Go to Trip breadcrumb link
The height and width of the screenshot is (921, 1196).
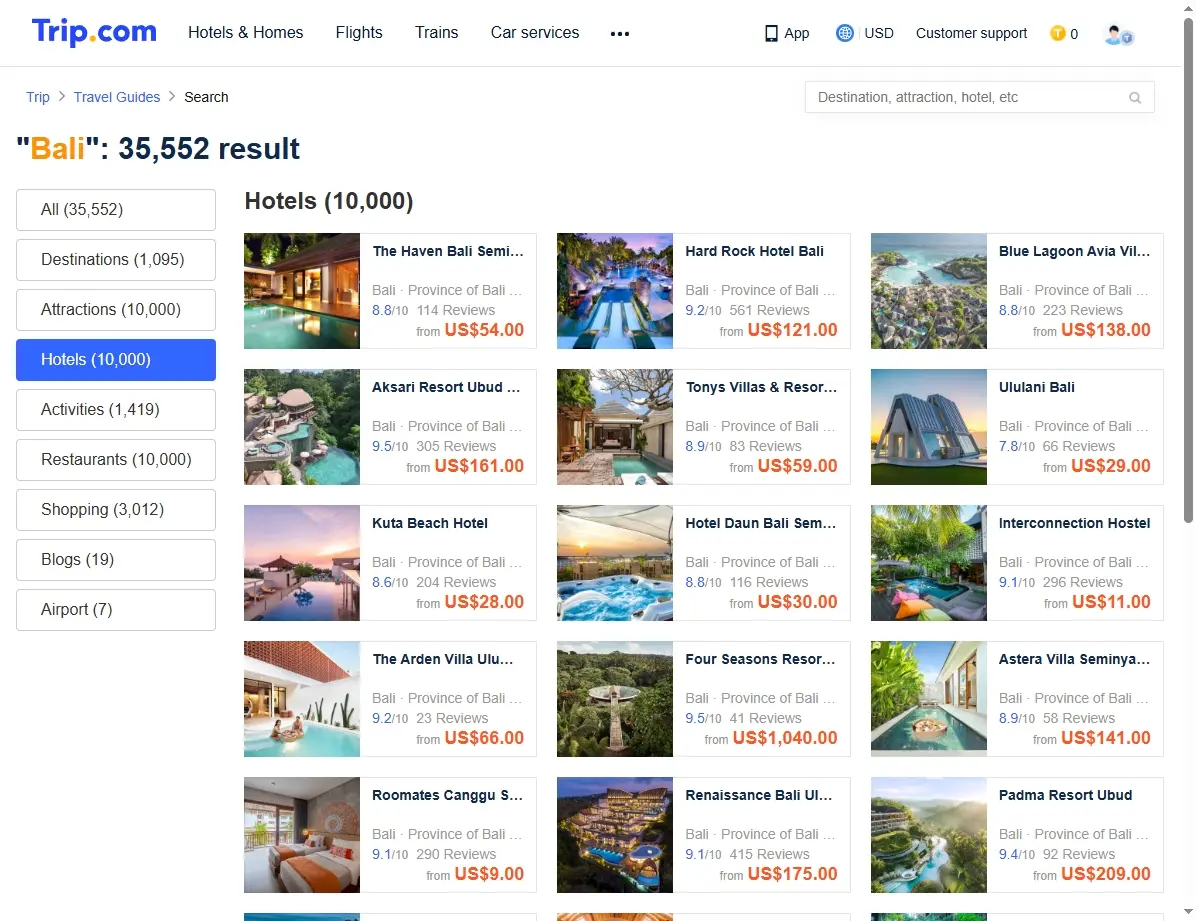[x=37, y=97]
